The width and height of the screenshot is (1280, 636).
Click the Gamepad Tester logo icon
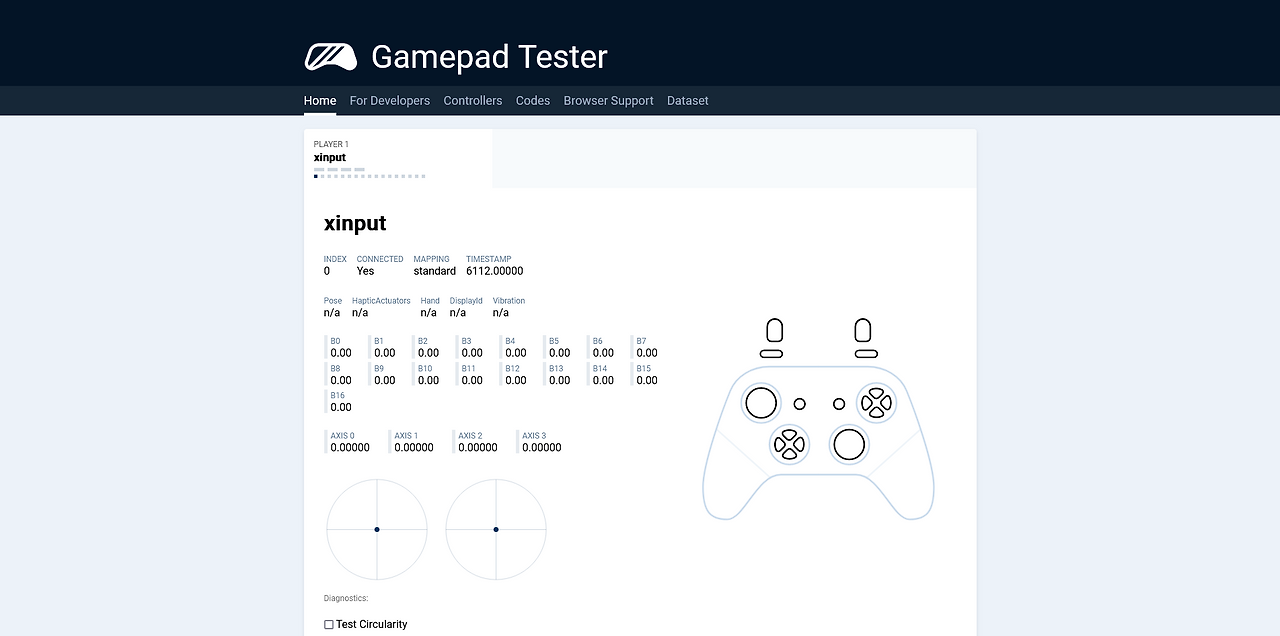(330, 55)
